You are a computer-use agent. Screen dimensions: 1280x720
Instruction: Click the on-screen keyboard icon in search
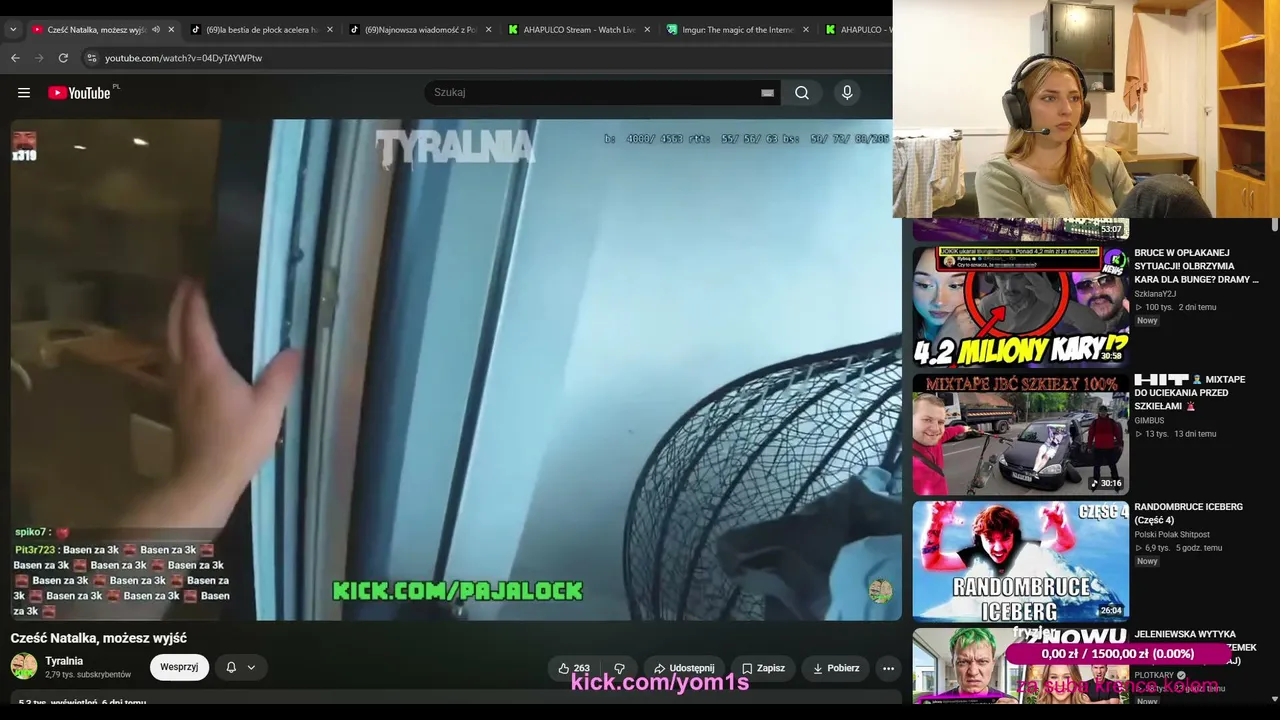[767, 93]
